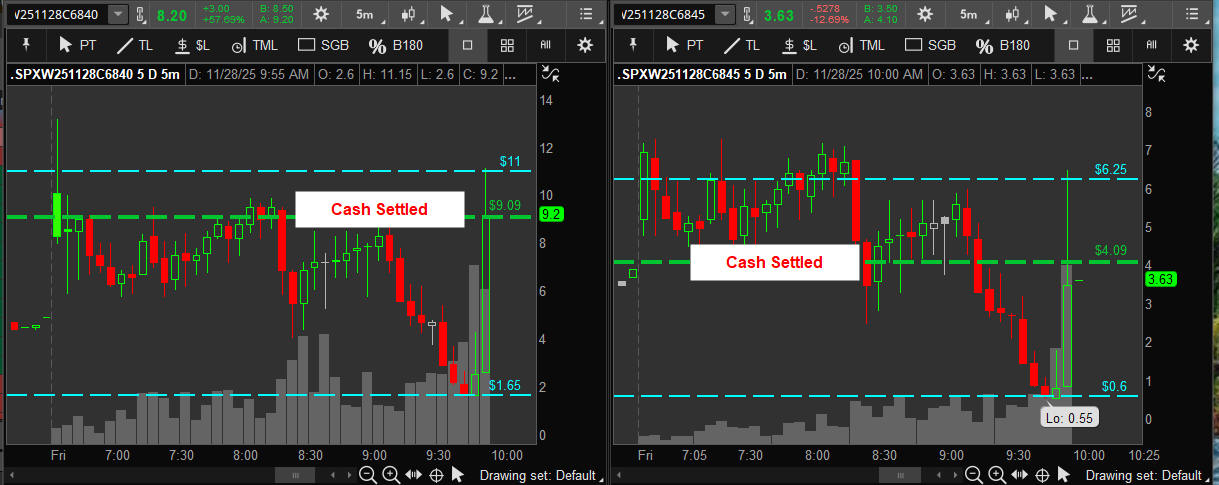The width and height of the screenshot is (1219, 485).
Task: Open drawing toolbar settings gear in 6840 chart
Action: click(x=585, y=45)
